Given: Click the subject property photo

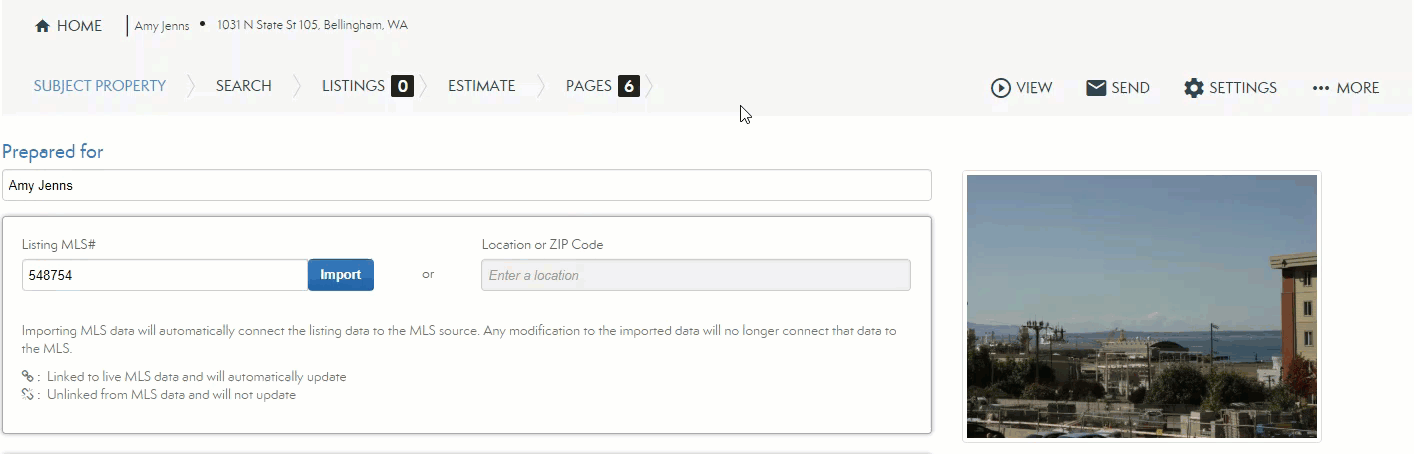Looking at the screenshot, I should point(1141,306).
